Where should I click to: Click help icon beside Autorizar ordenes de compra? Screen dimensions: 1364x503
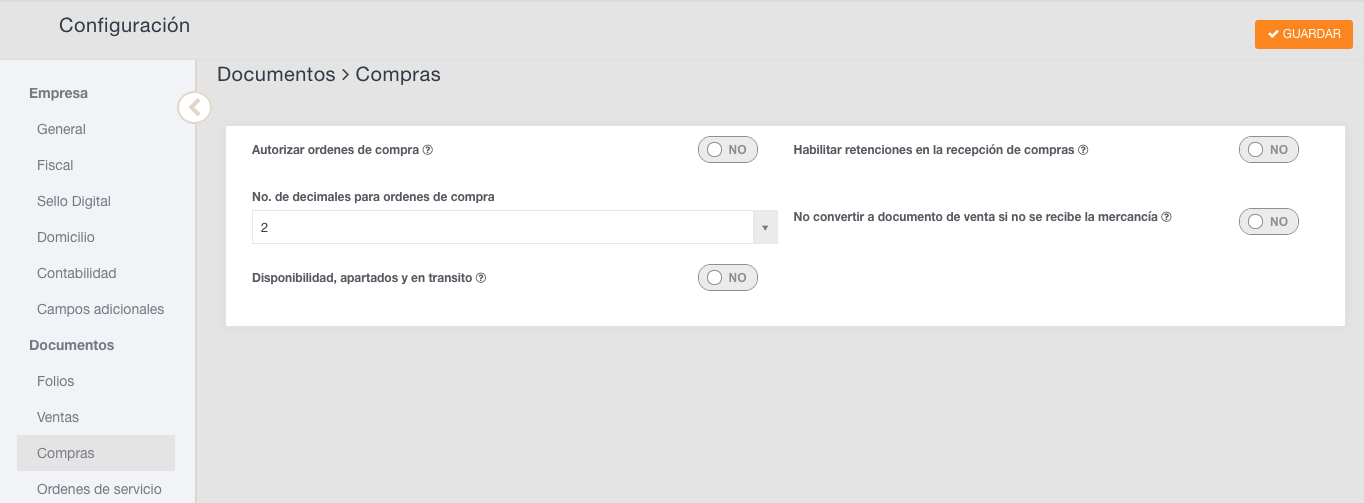tap(428, 150)
